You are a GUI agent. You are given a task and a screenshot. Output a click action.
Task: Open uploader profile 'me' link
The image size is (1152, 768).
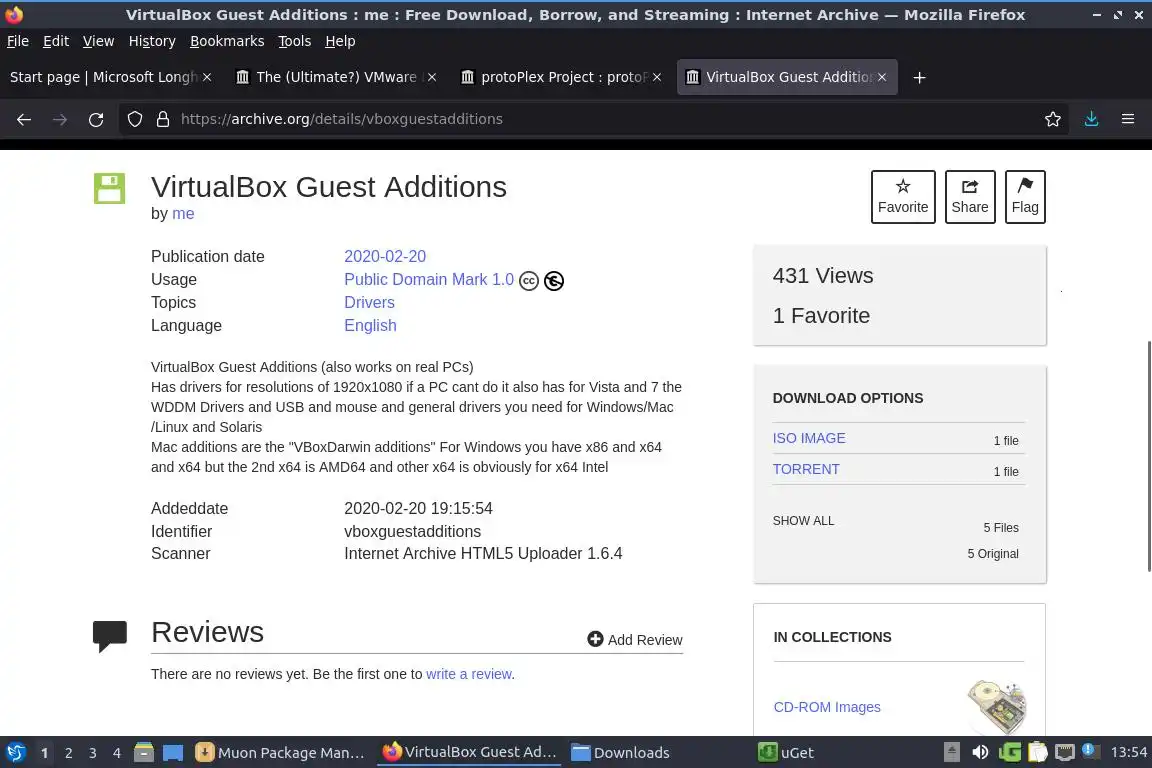point(183,214)
